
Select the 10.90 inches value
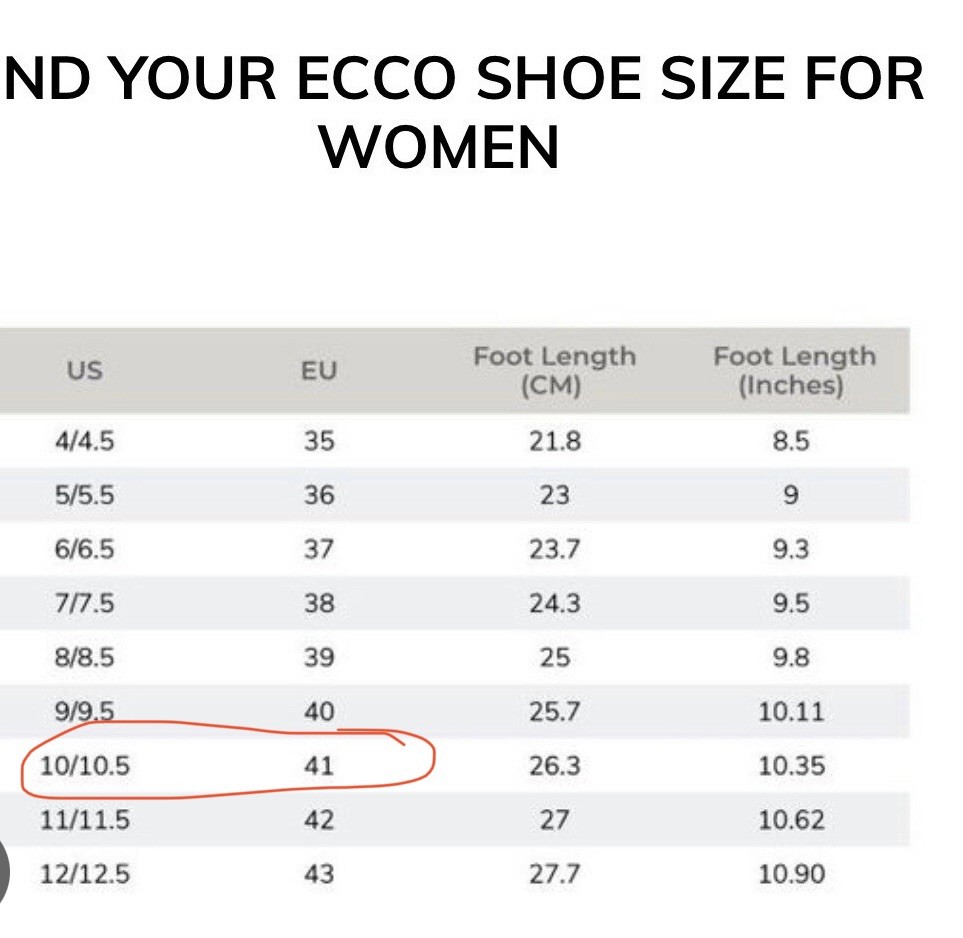point(792,874)
